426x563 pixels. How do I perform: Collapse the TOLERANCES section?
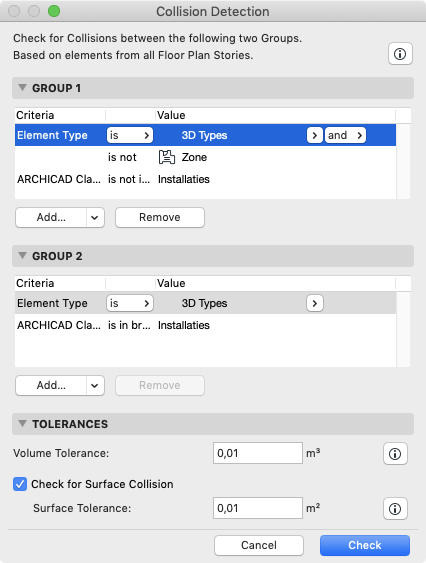coord(22,424)
